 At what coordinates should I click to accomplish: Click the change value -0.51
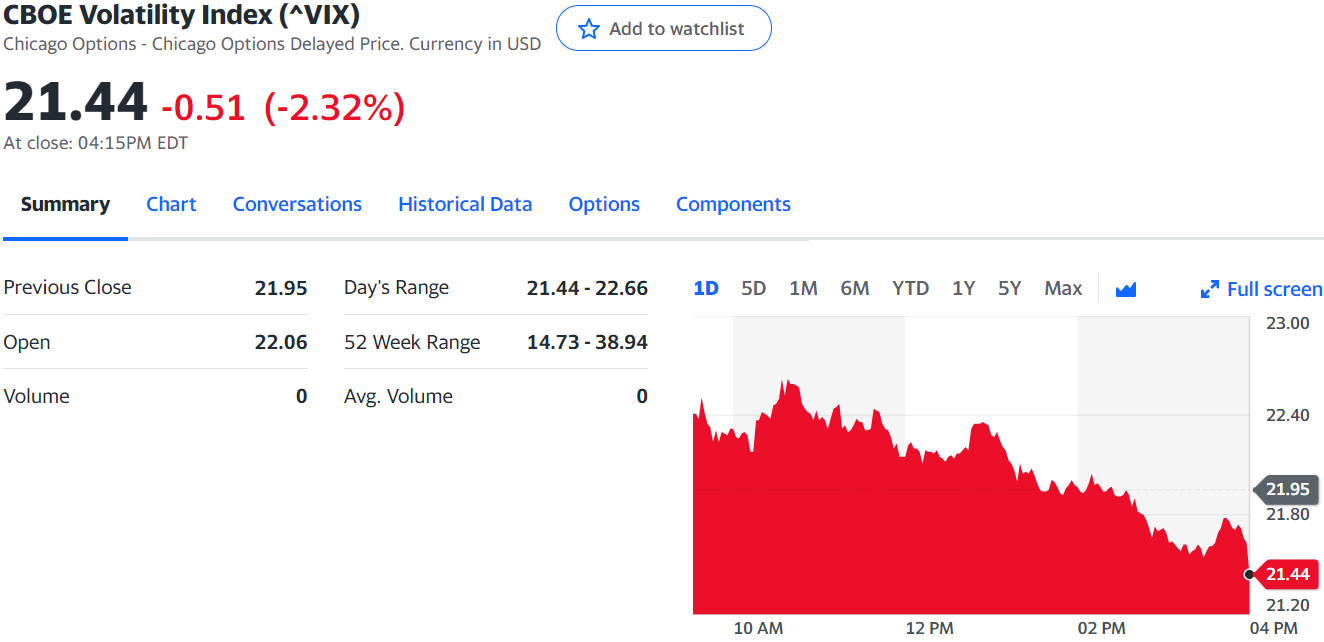(x=203, y=107)
